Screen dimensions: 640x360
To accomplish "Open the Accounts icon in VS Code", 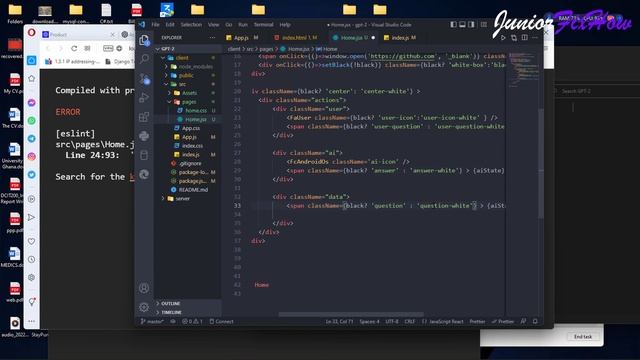I will pyautogui.click(x=144, y=288).
